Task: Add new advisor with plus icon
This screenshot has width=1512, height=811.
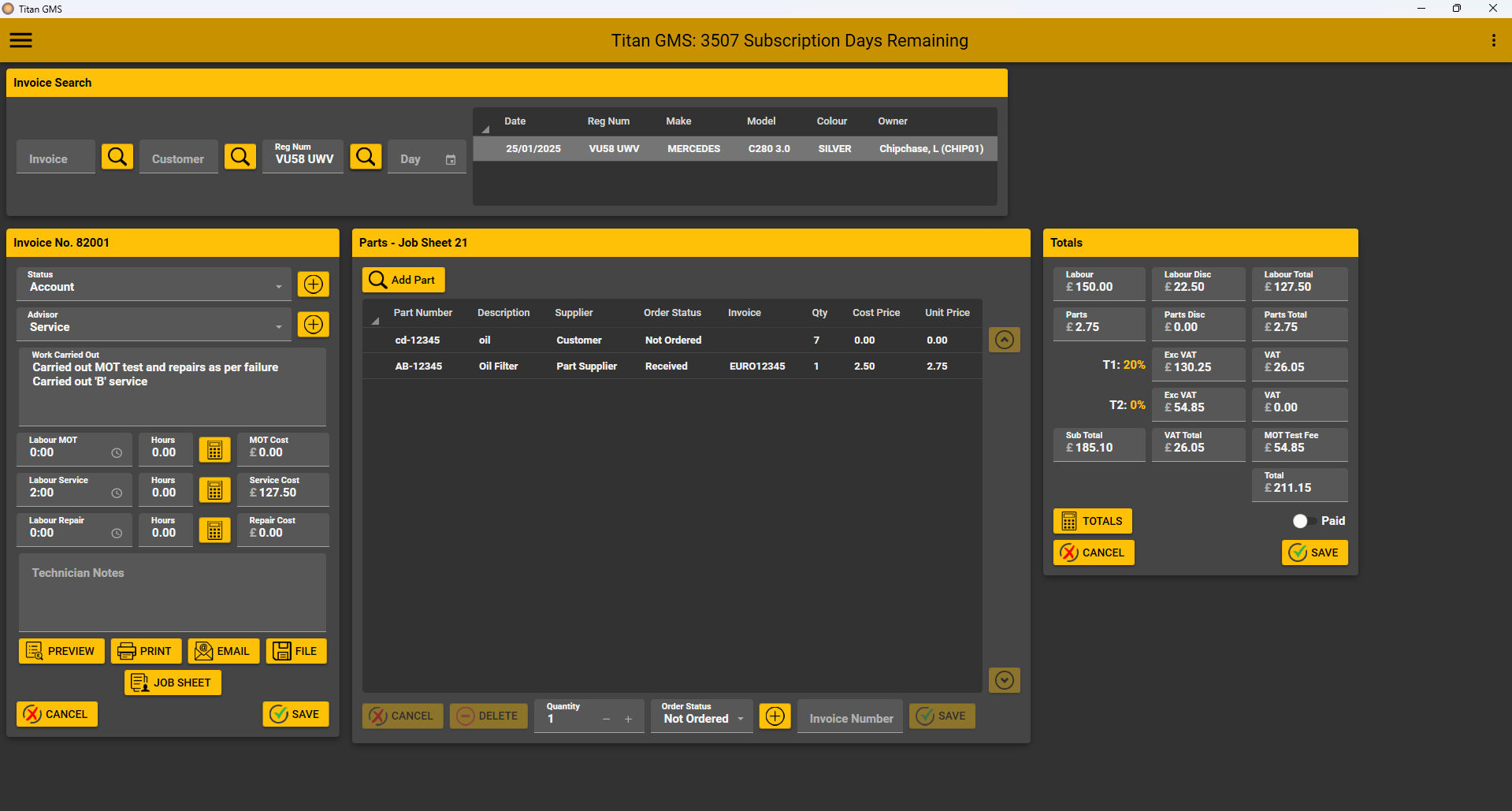Action: tap(314, 325)
